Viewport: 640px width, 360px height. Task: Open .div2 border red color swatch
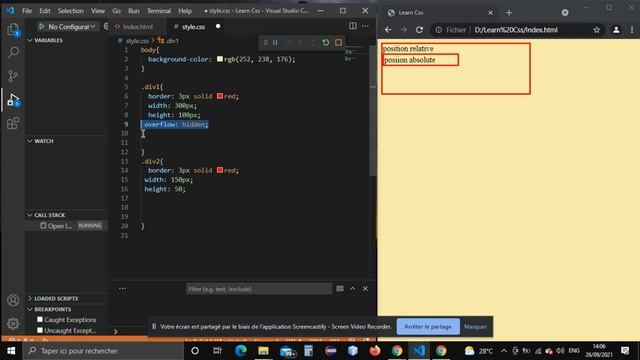[x=220, y=170]
